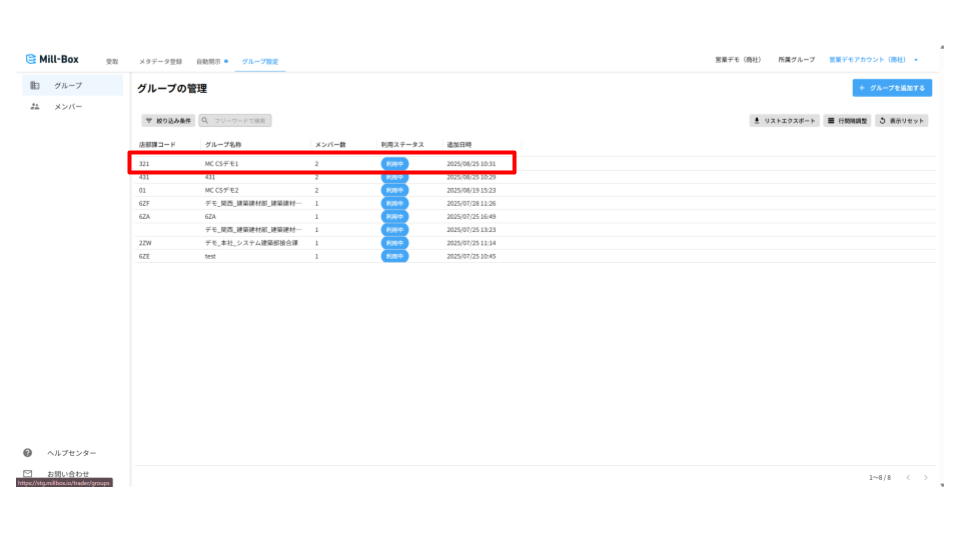Click the Mill-Box logo icon
Viewport: 960px width, 540px height.
pos(31,60)
